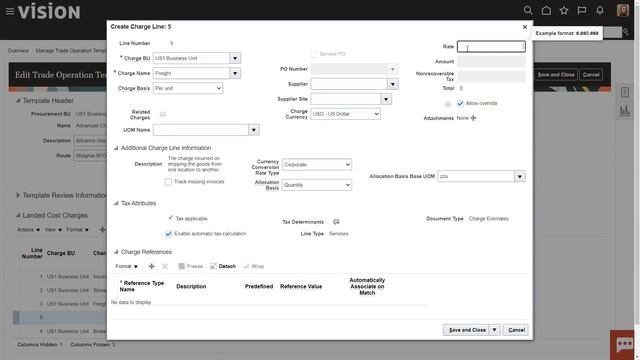Viewport: 640px width, 360px height.
Task: Select line 2 row in charges table
Action: tap(60, 290)
